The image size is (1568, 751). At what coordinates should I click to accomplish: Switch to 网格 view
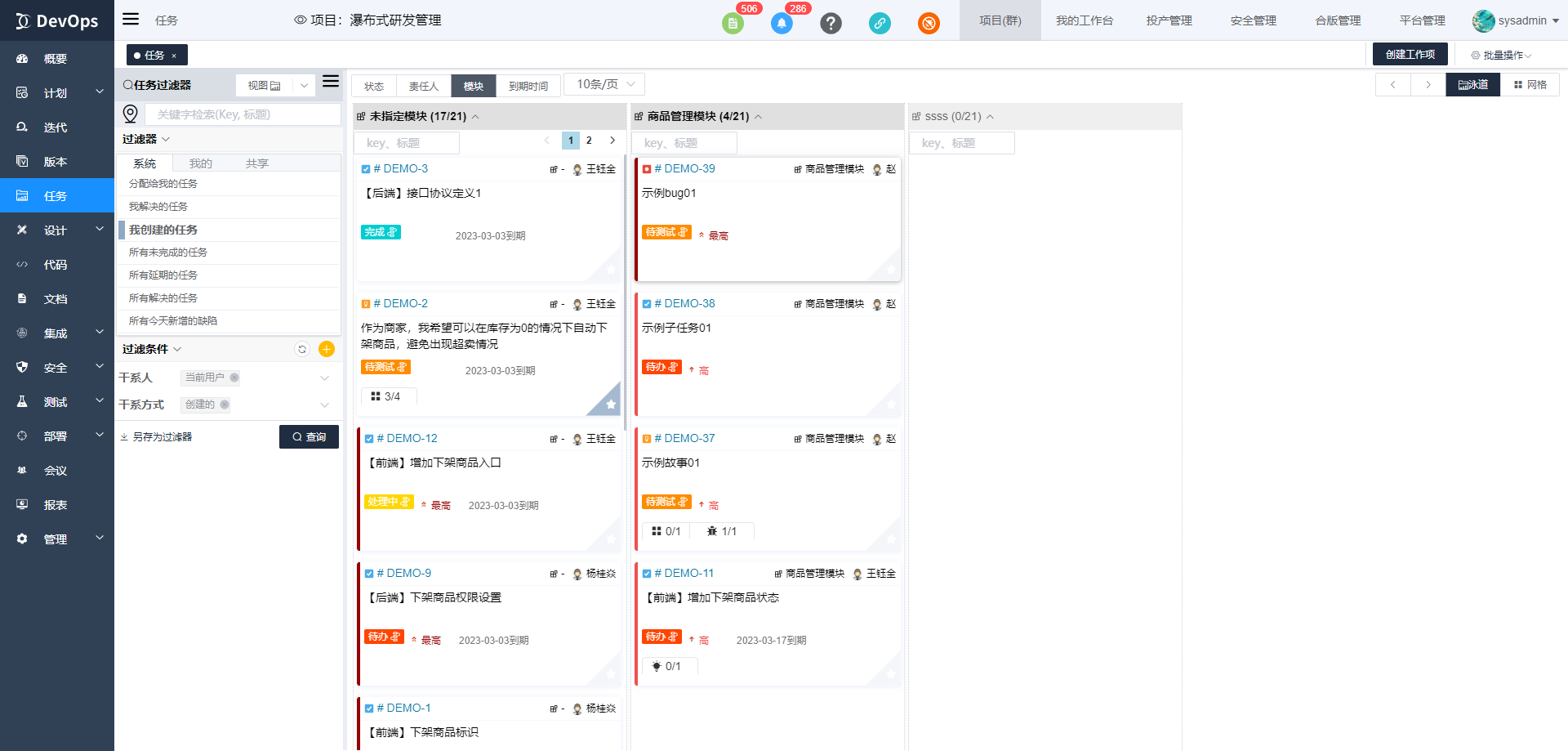[x=1530, y=84]
